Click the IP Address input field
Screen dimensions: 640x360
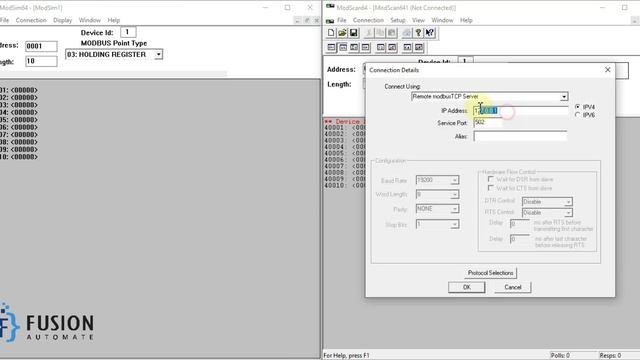(521, 111)
